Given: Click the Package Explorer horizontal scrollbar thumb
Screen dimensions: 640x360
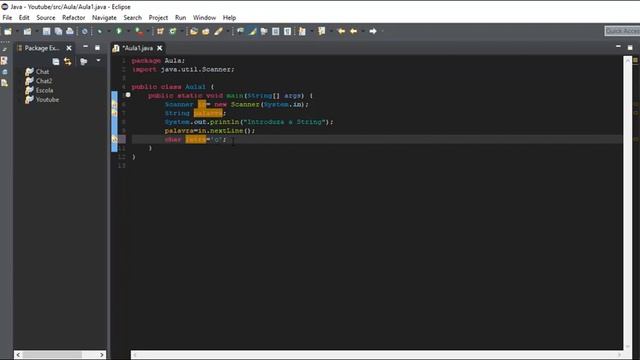Looking at the screenshot, I should pos(52,355).
